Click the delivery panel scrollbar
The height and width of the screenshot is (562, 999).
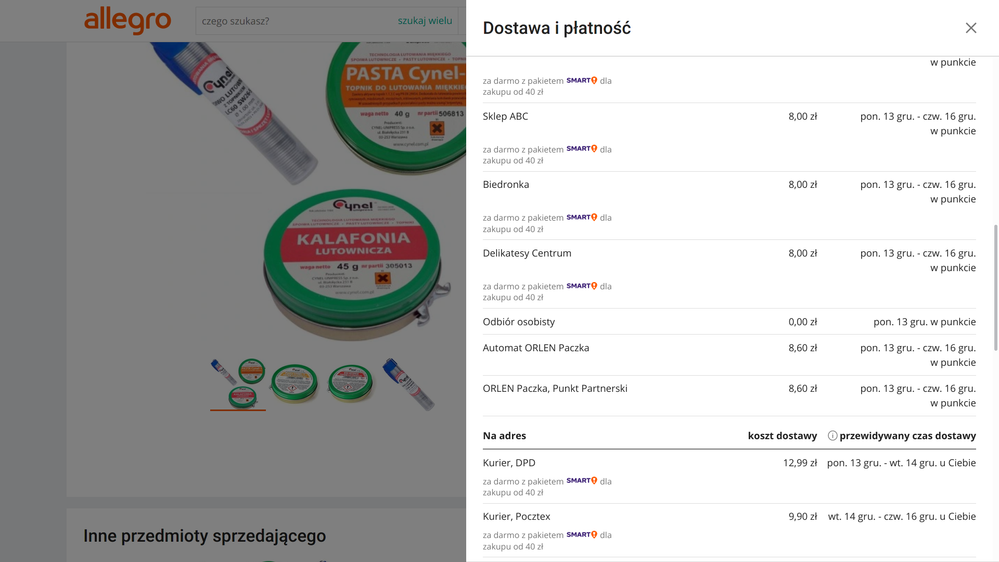[995, 287]
